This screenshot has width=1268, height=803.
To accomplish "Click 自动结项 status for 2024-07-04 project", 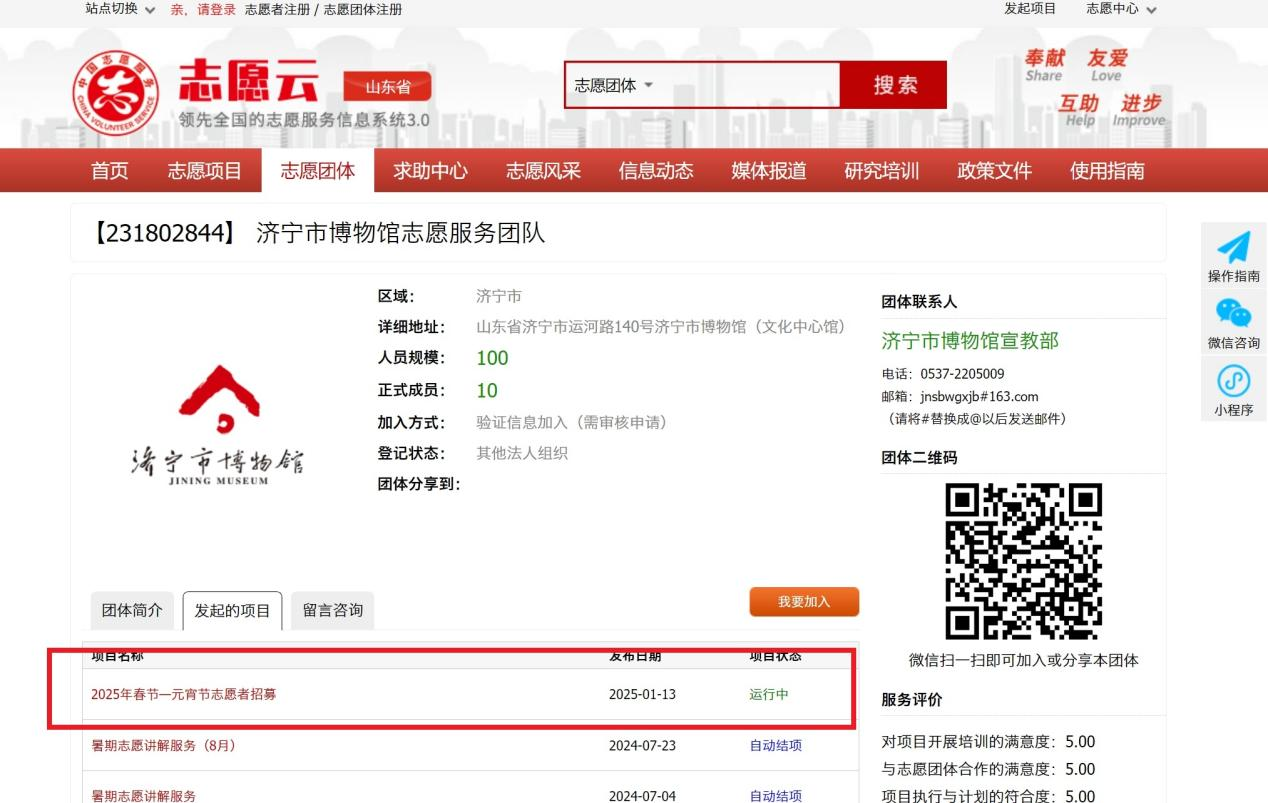I will [x=776, y=796].
